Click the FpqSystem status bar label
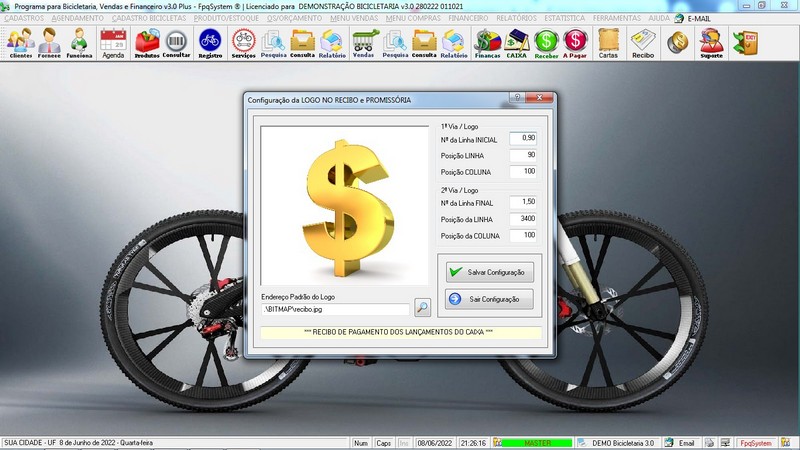 click(756, 443)
